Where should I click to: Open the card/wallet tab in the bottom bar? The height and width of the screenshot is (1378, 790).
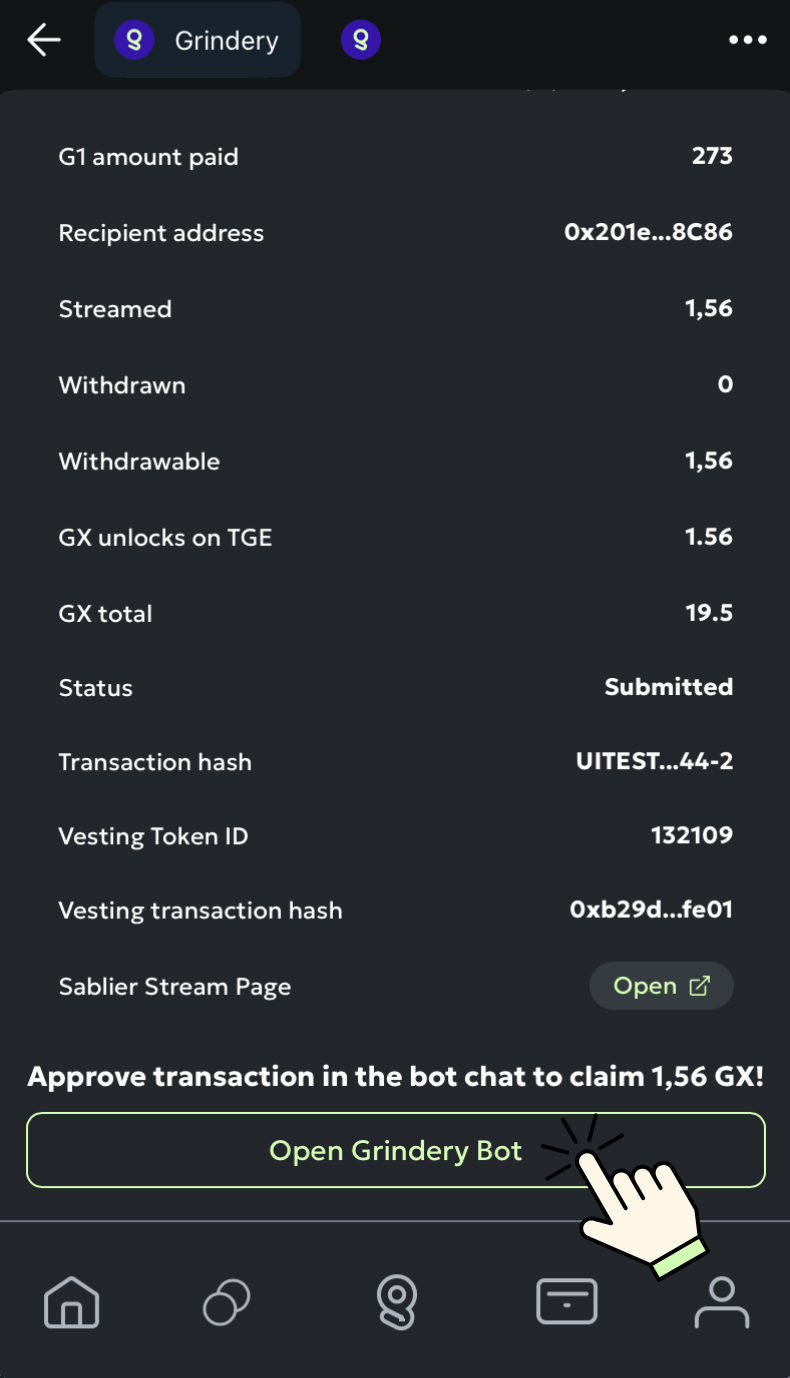coord(567,1302)
